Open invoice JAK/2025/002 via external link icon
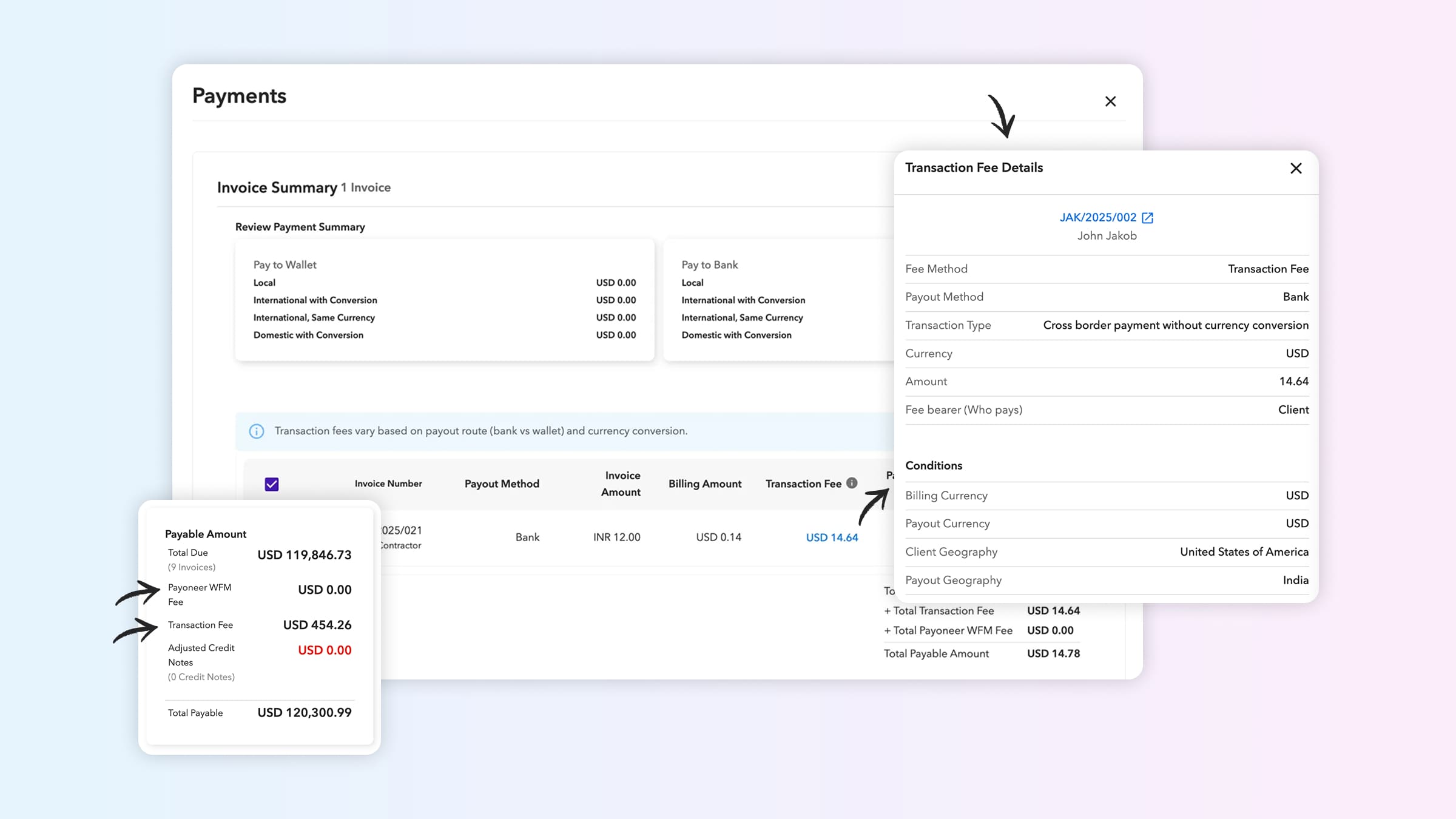 pyautogui.click(x=1147, y=217)
